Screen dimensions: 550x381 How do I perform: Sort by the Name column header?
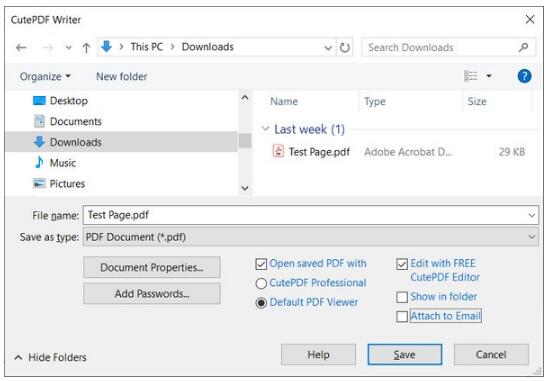284,101
